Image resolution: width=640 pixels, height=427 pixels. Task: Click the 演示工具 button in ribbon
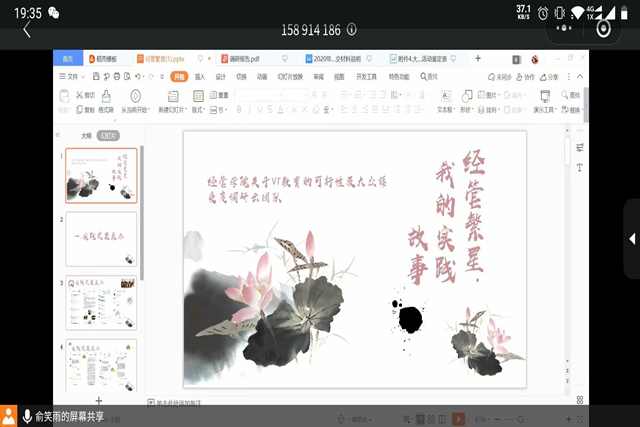point(545,109)
